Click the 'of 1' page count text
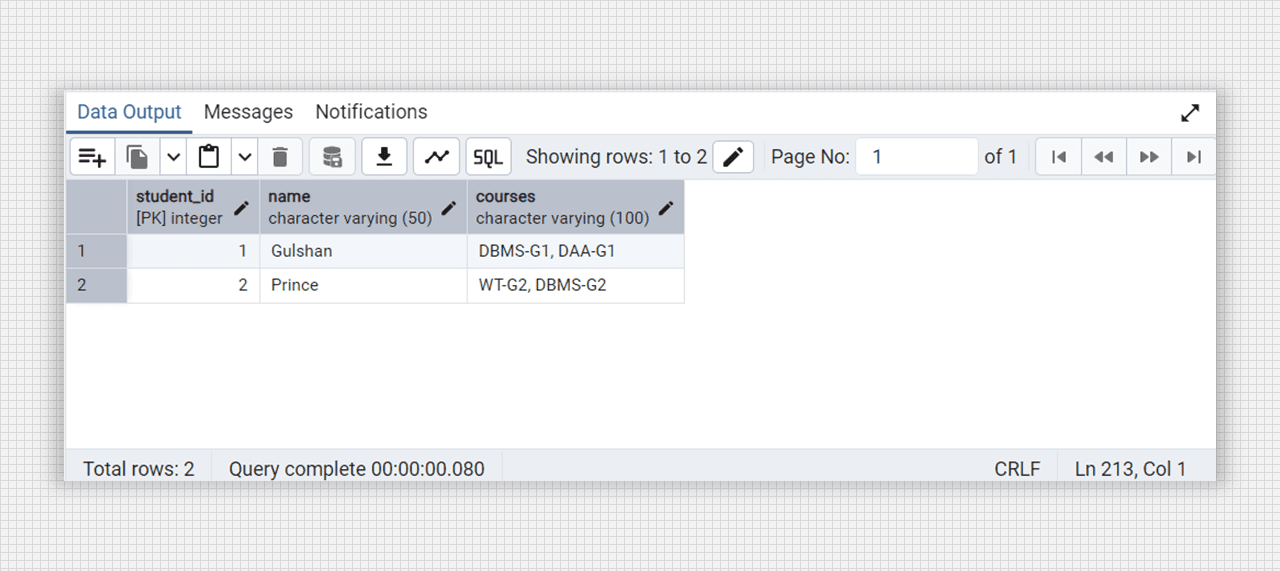The height and width of the screenshot is (571, 1280). click(1001, 157)
